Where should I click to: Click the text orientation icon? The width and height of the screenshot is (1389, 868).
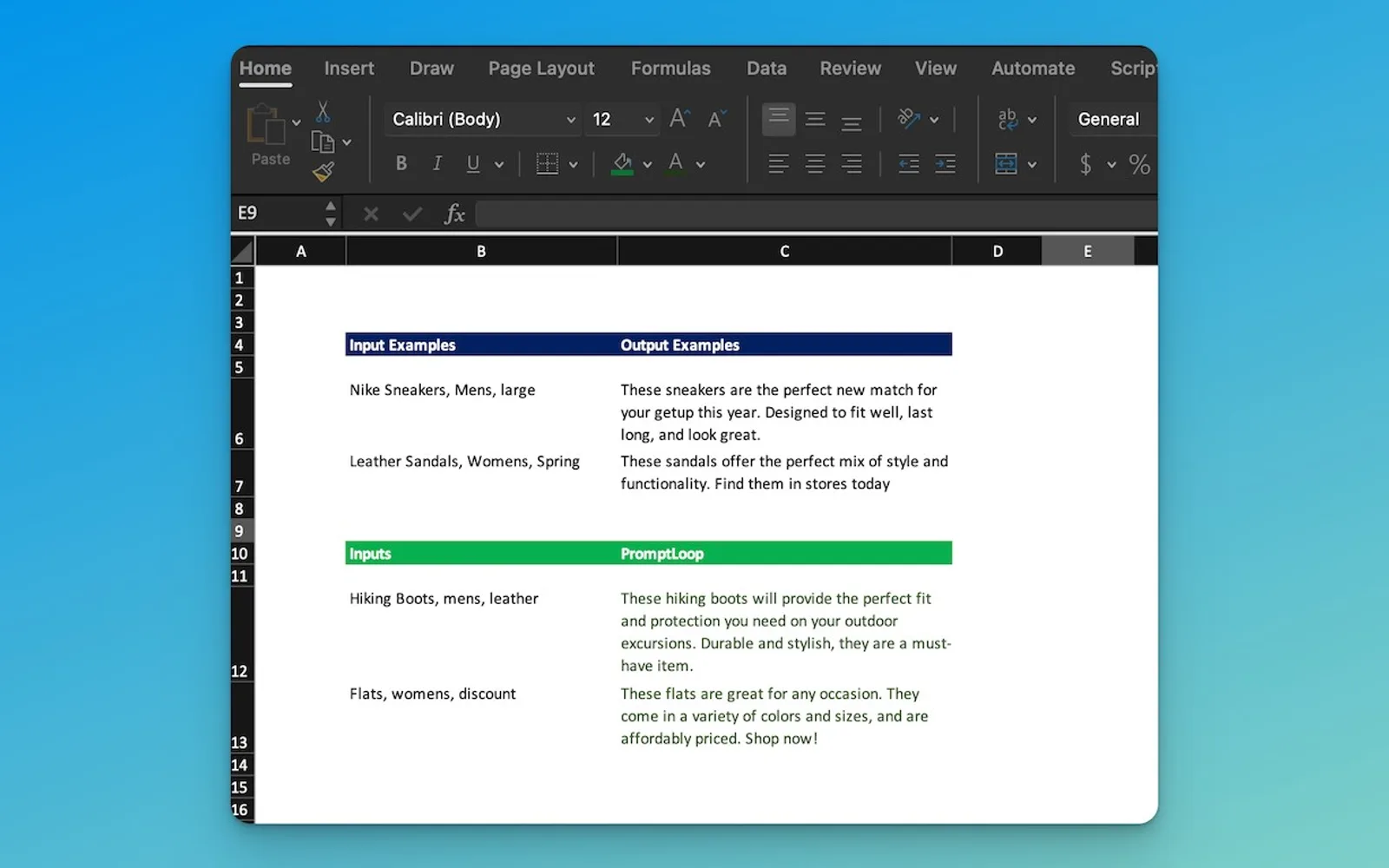(x=909, y=119)
